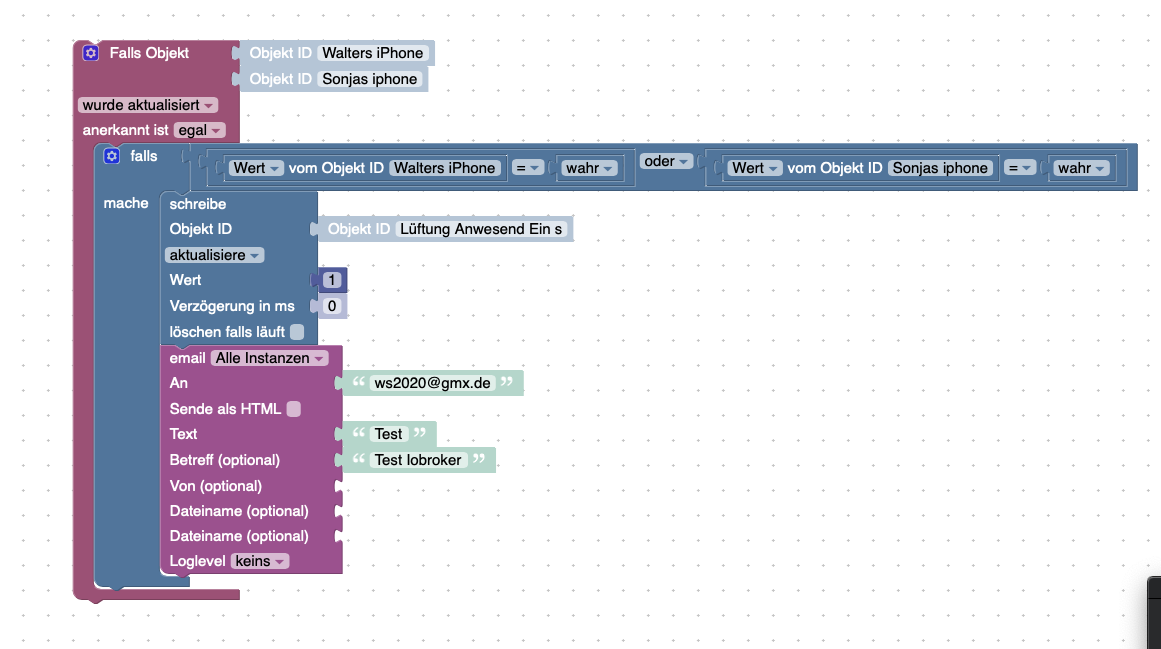Select trigger Objekt ID 'Sonjas iphone' field

(x=369, y=79)
